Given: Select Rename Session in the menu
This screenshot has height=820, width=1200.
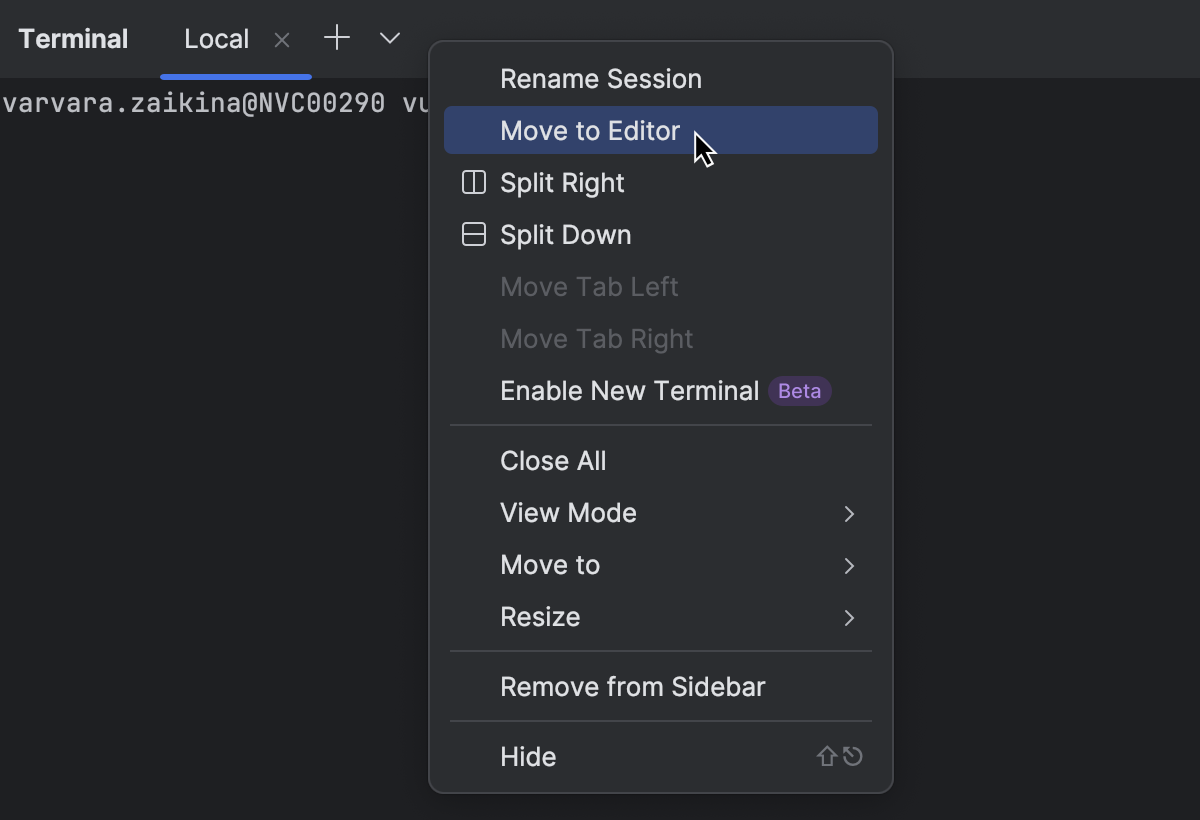Looking at the screenshot, I should coord(601,78).
